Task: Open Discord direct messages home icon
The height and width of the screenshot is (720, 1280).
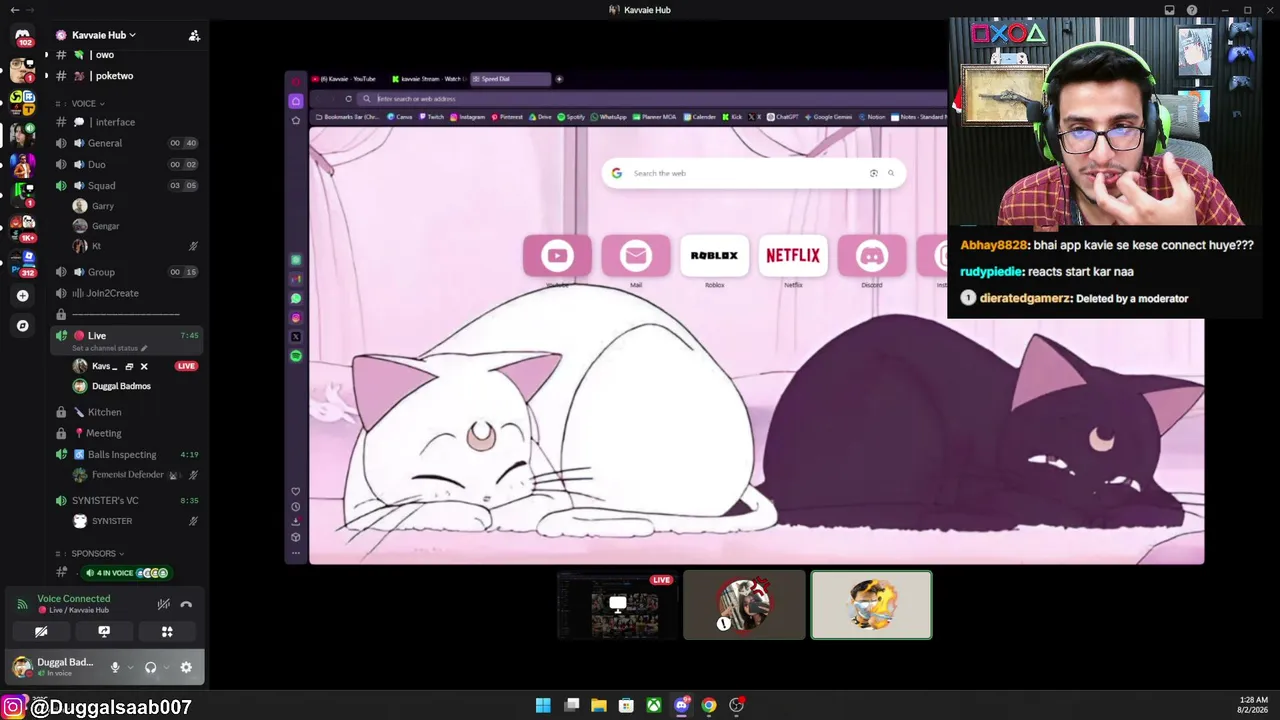Action: pos(22,37)
